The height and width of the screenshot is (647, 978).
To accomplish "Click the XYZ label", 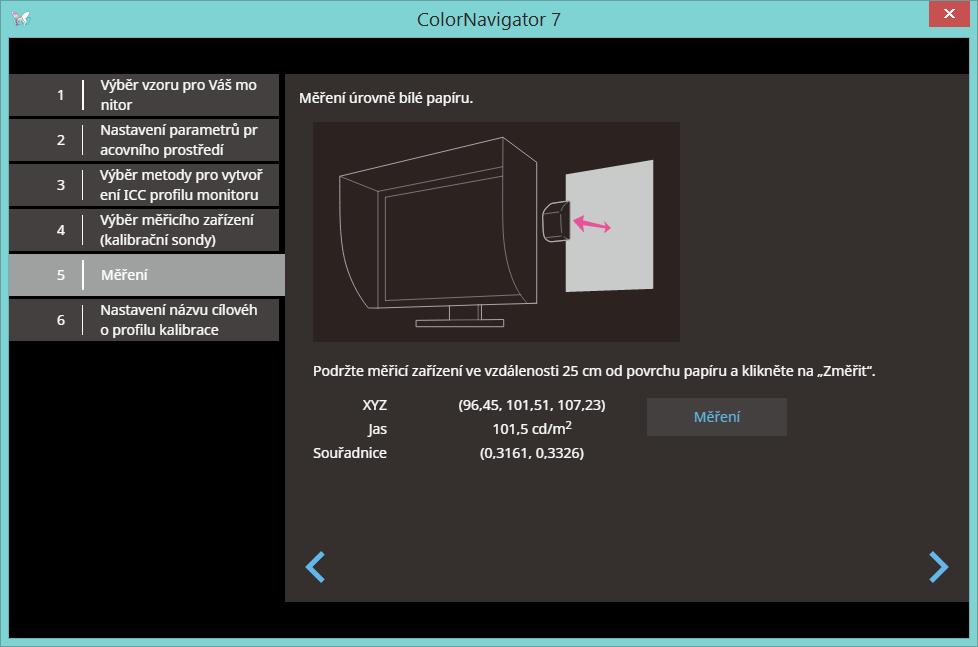I will pos(375,405).
